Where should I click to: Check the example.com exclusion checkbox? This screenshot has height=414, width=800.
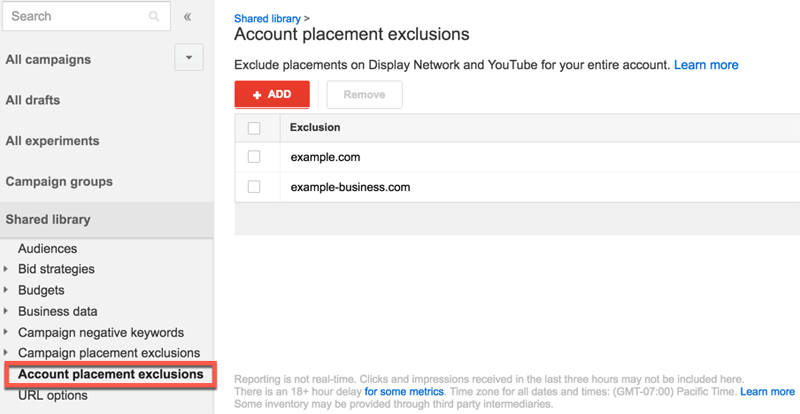click(x=254, y=157)
